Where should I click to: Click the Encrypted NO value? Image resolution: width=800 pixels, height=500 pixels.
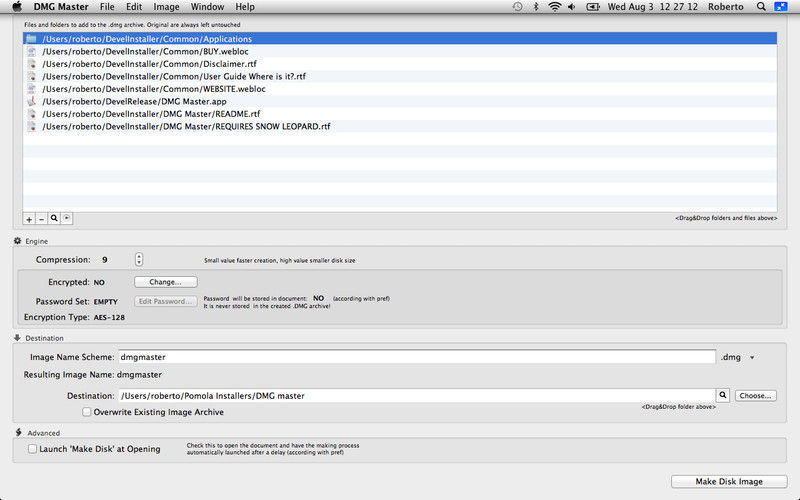point(99,283)
